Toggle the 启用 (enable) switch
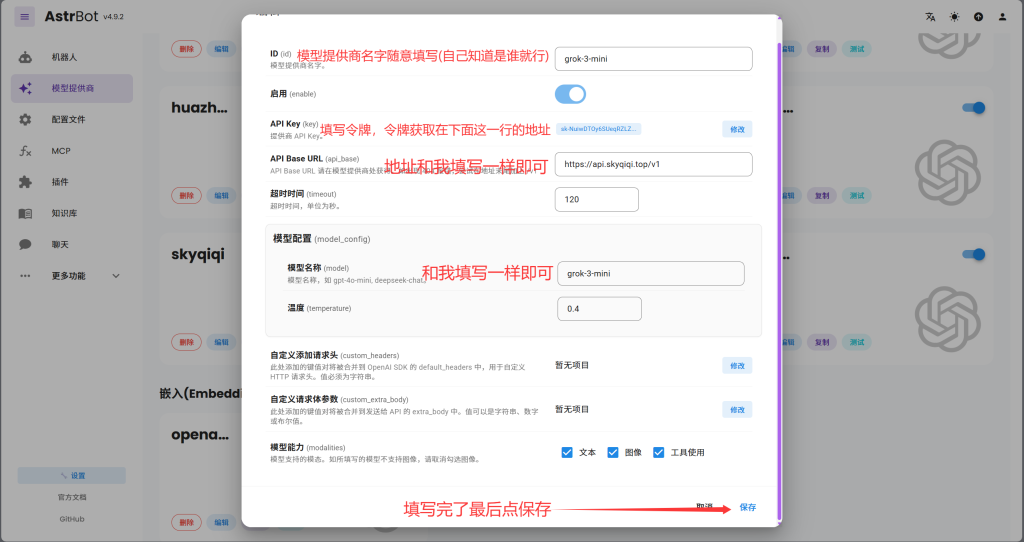The height and width of the screenshot is (542, 1024). click(570, 94)
